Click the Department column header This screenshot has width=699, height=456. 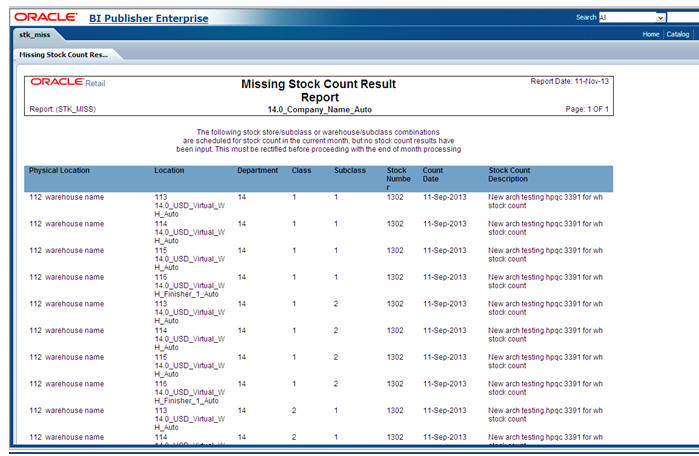(258, 170)
